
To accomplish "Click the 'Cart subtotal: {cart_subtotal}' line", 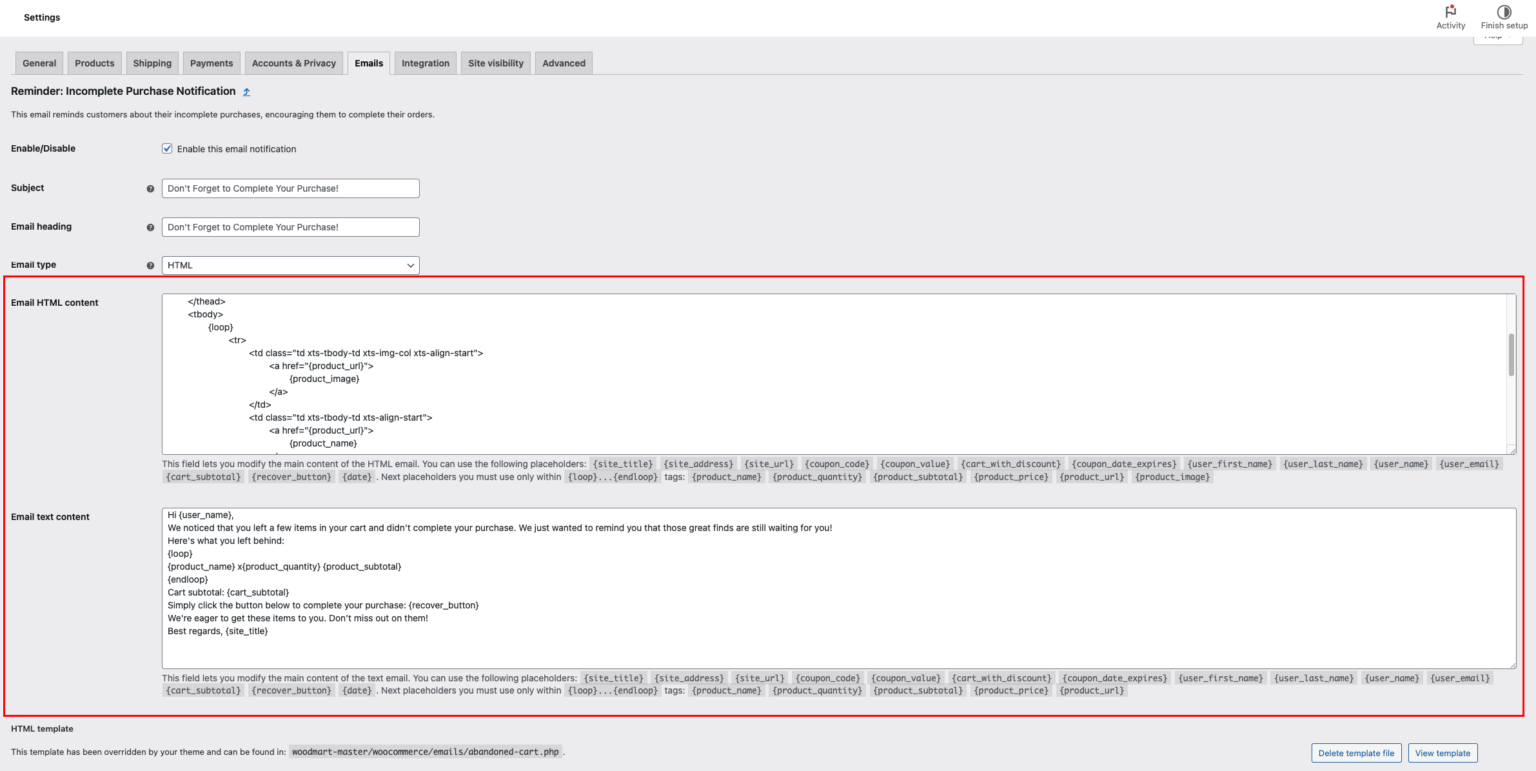I will click(228, 592).
